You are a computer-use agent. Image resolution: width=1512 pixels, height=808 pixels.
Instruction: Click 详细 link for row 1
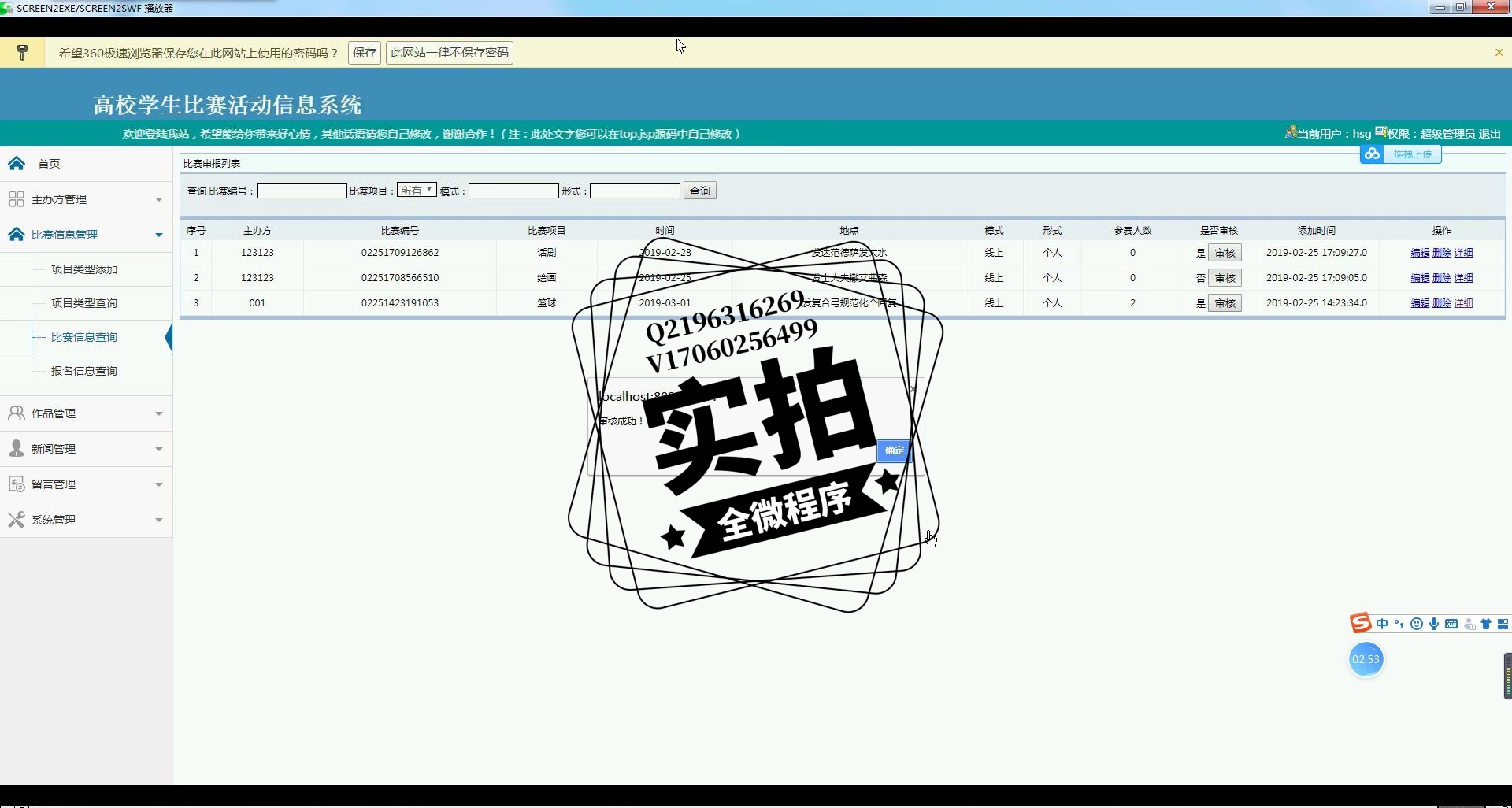coord(1464,253)
